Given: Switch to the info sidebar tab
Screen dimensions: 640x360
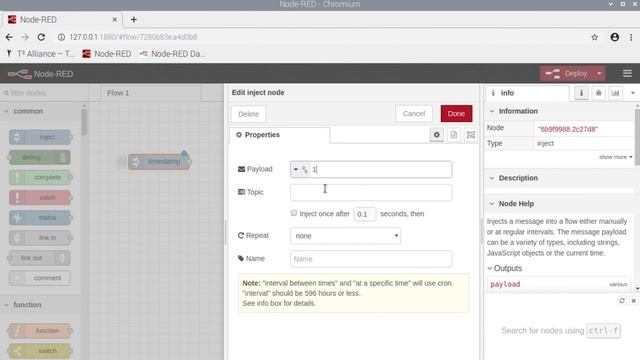Looking at the screenshot, I should click(527, 93).
